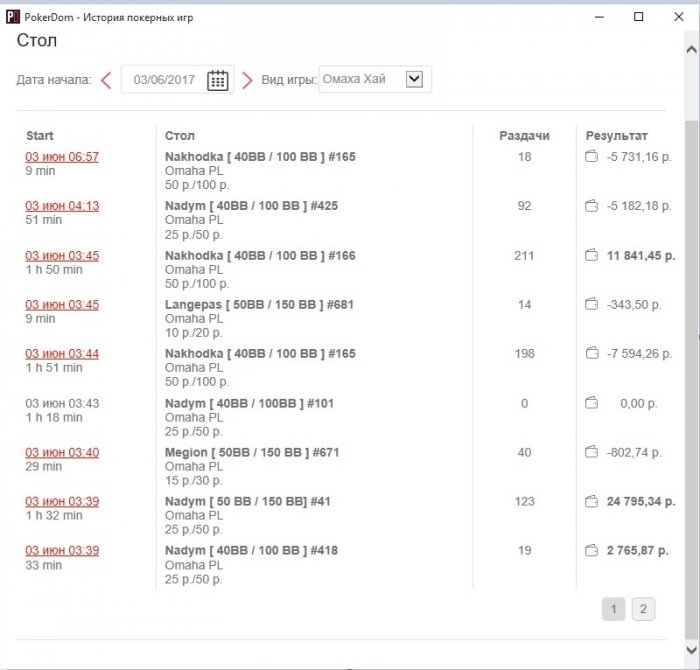Click wallet icon beside 11 841,45 р.
This screenshot has width=700, height=670.
tap(592, 255)
